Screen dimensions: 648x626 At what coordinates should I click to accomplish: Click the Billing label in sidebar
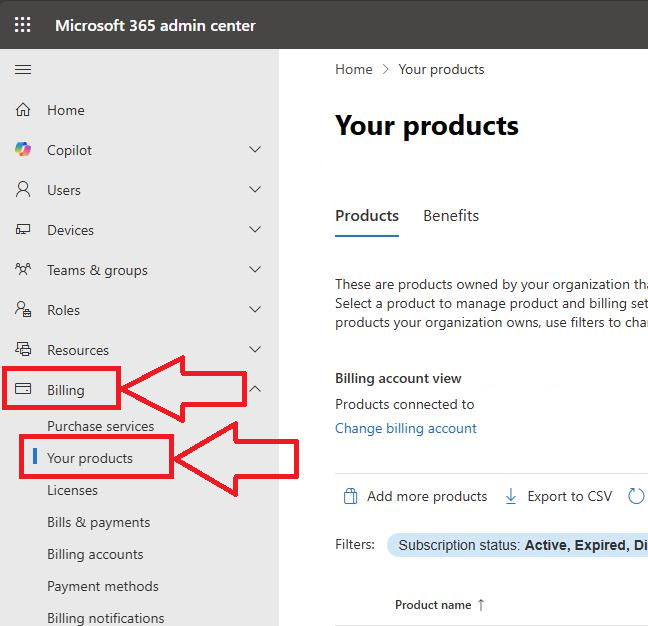pyautogui.click(x=66, y=390)
